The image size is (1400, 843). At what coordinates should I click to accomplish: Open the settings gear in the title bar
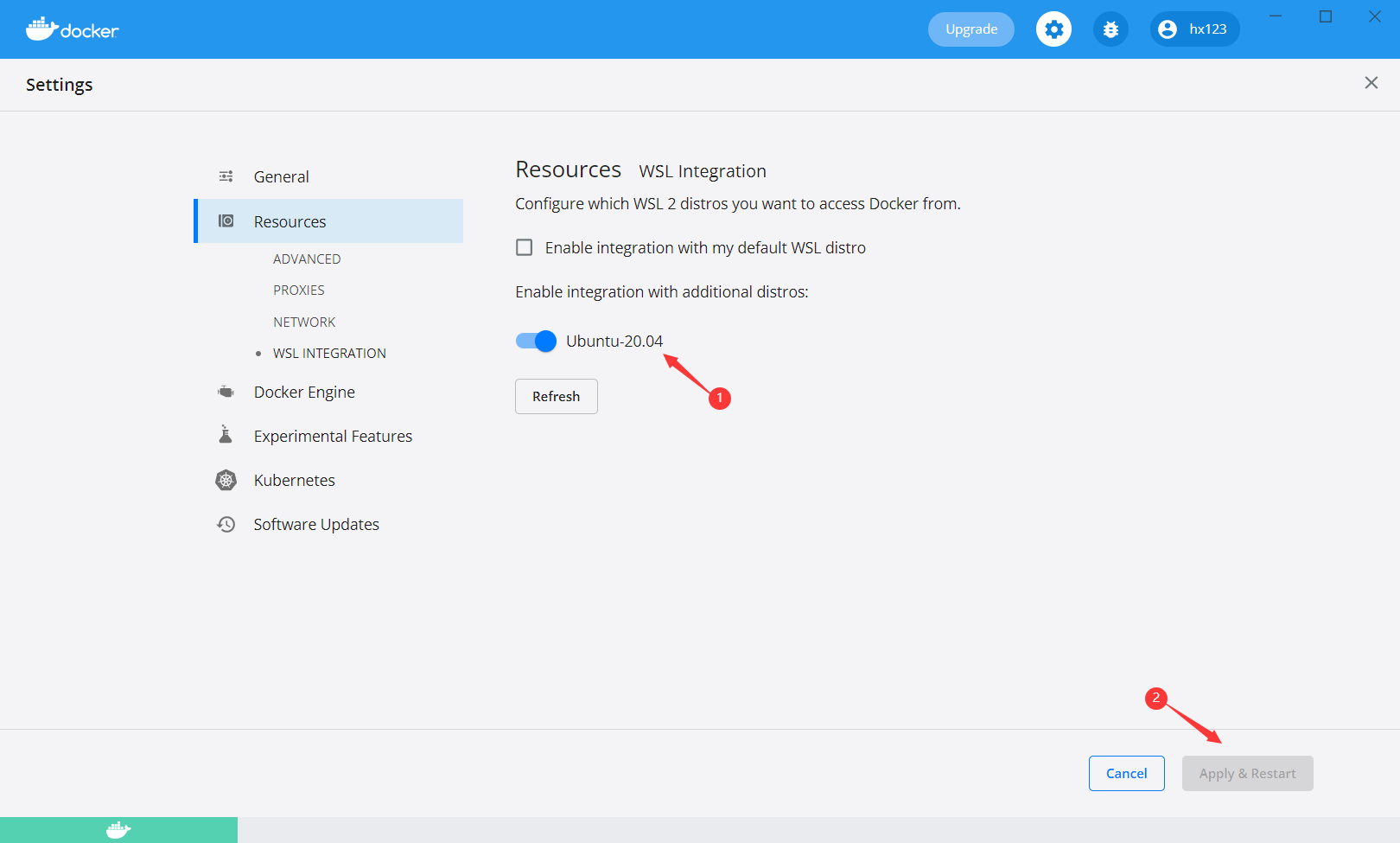point(1053,29)
